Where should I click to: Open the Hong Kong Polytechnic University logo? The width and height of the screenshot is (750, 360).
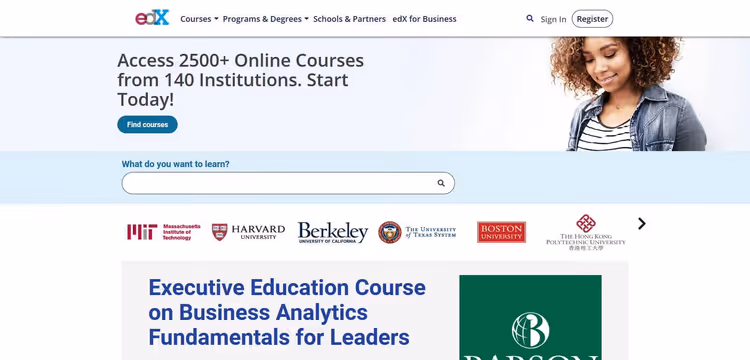[586, 232]
